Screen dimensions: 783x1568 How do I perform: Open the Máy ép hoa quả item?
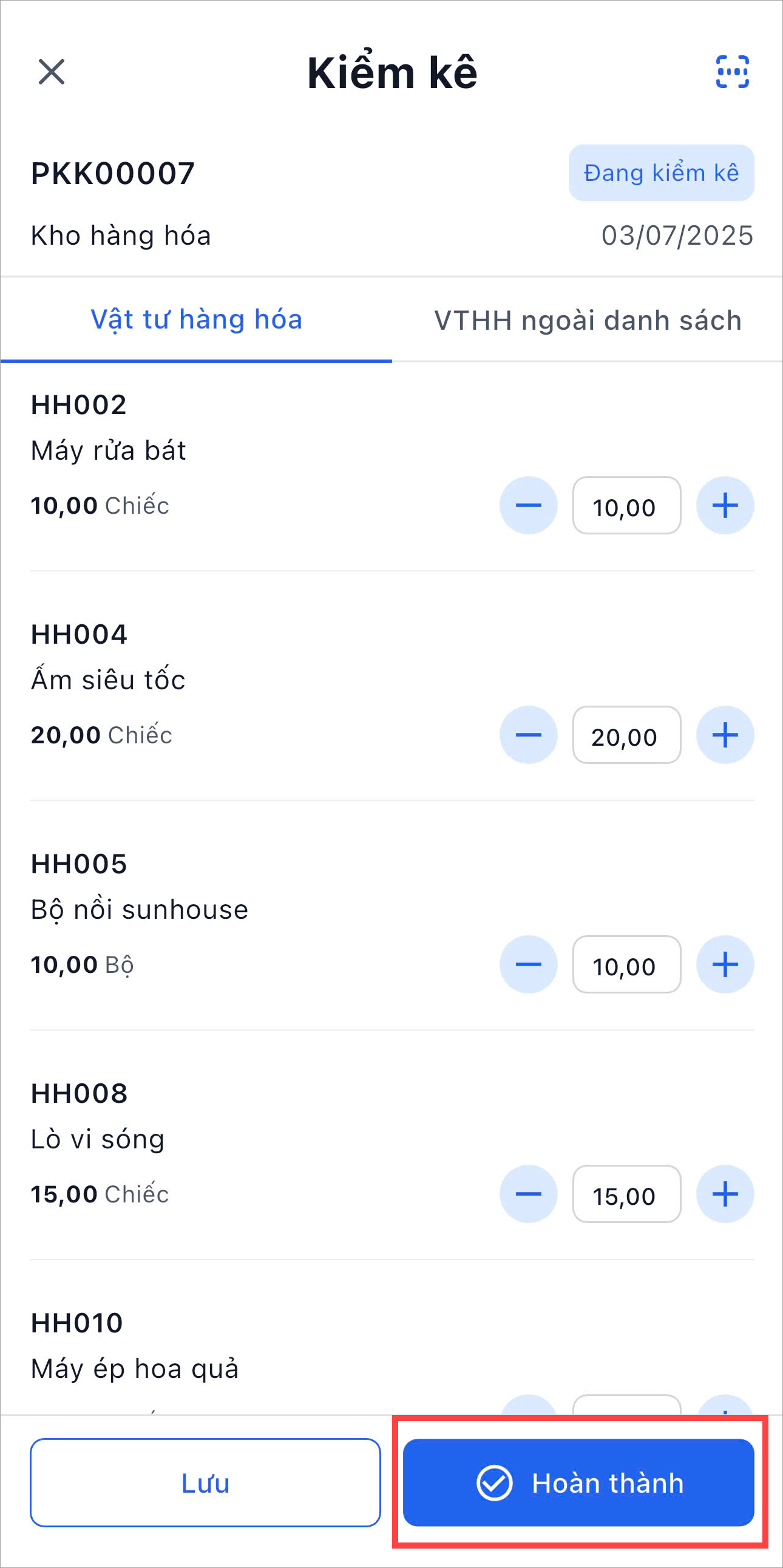point(135,1368)
